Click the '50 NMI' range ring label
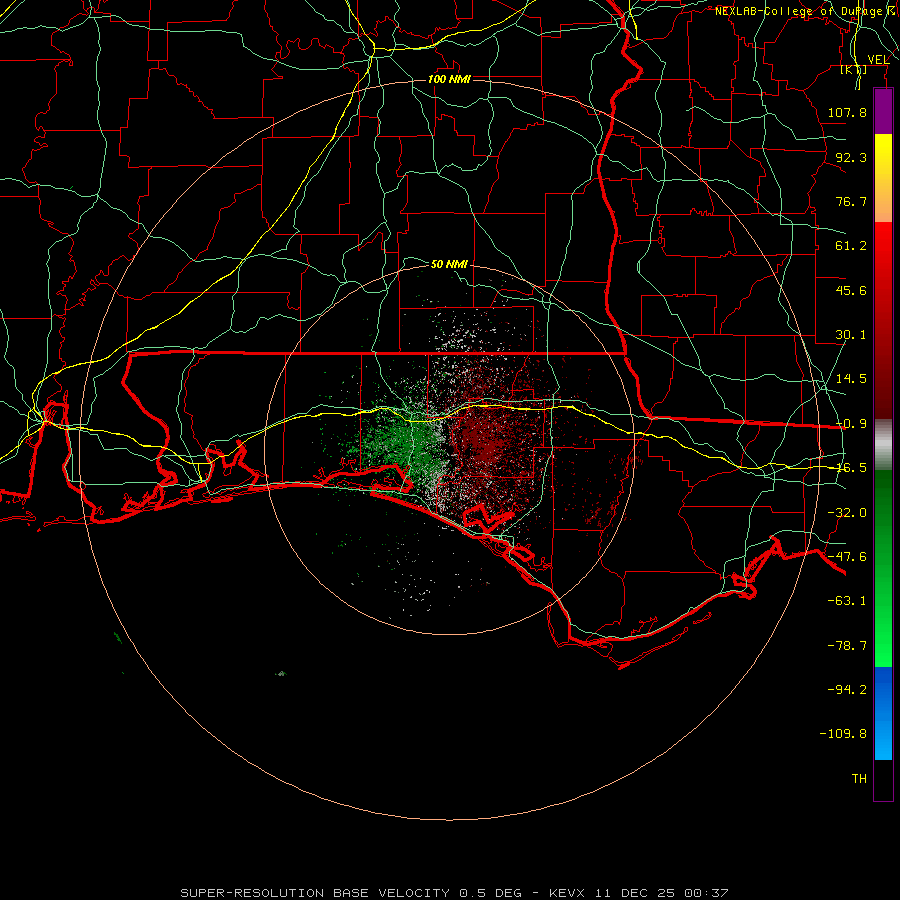The width and height of the screenshot is (900, 900). [x=449, y=264]
